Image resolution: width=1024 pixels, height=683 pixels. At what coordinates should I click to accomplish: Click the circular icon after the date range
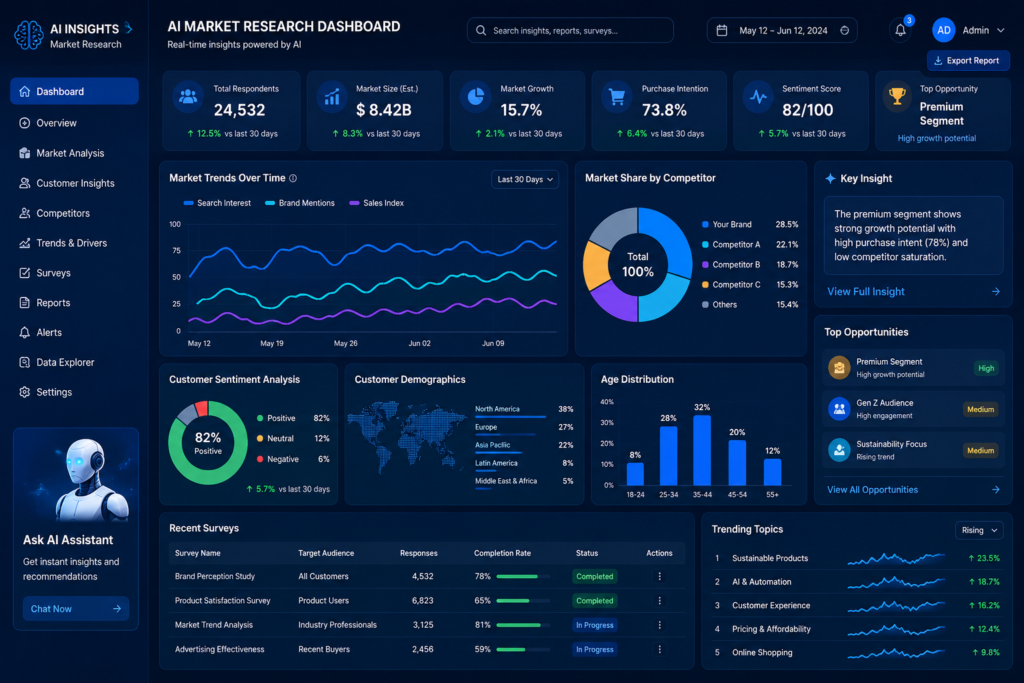(x=844, y=31)
